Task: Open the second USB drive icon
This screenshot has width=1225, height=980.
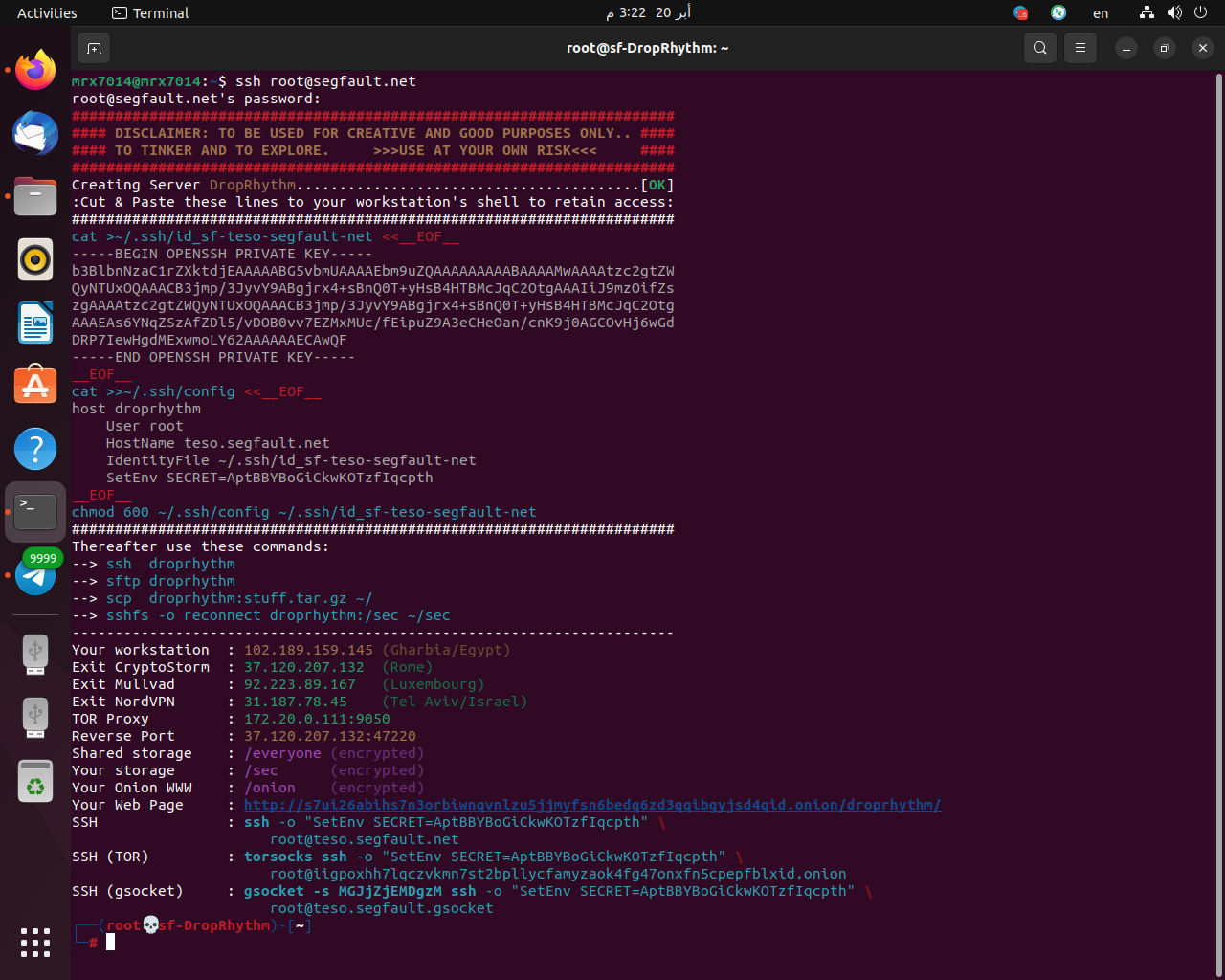Action: pos(35,719)
